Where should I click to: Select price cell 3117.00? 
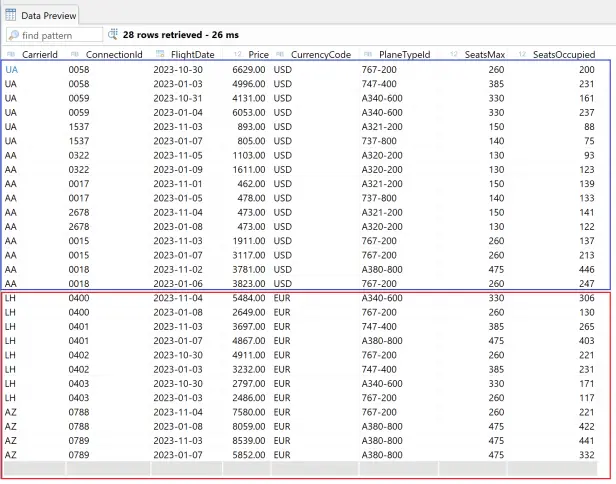tap(249, 255)
